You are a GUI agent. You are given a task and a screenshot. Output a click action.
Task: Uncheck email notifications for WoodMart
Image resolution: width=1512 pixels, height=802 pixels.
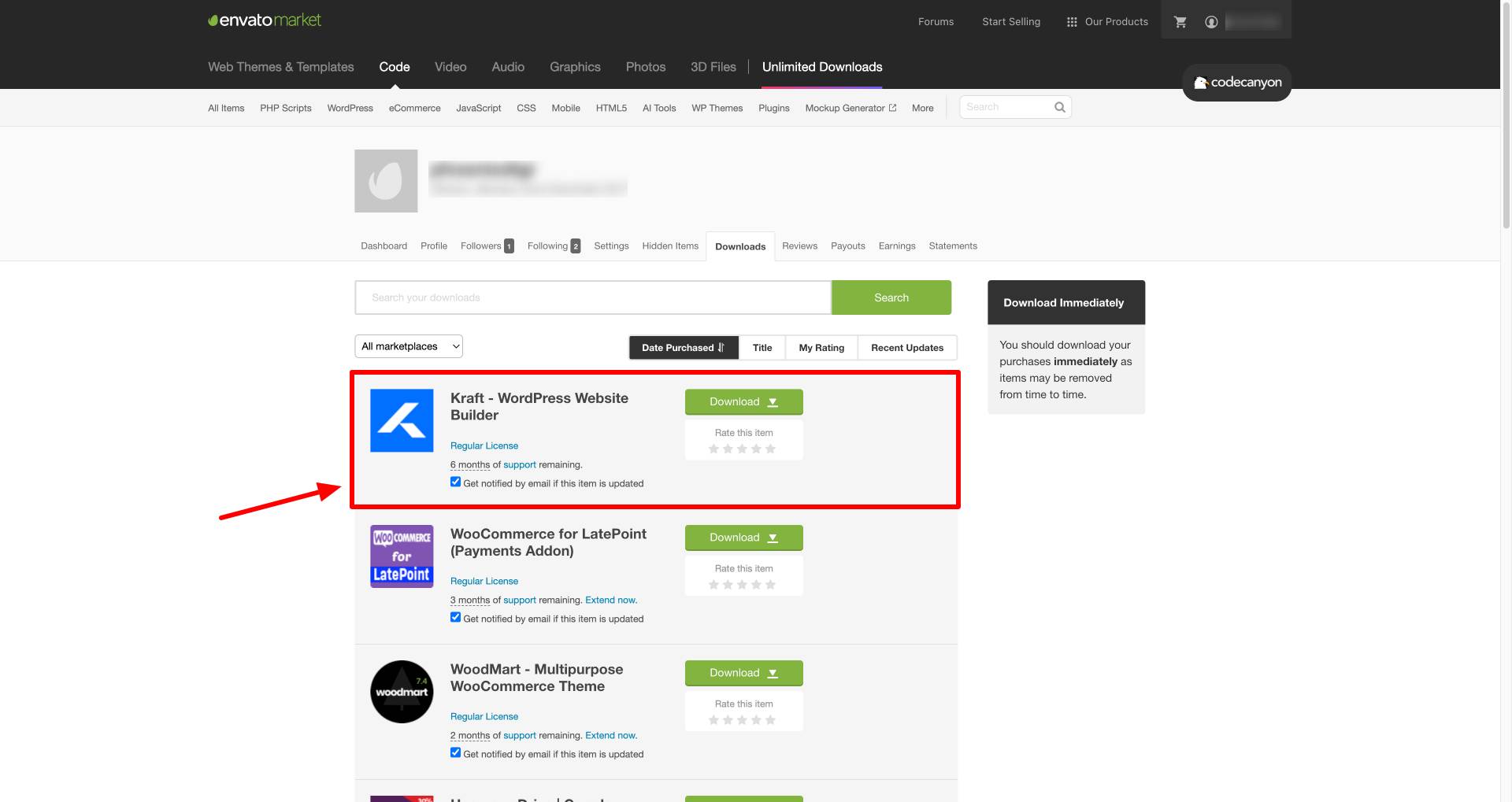455,752
